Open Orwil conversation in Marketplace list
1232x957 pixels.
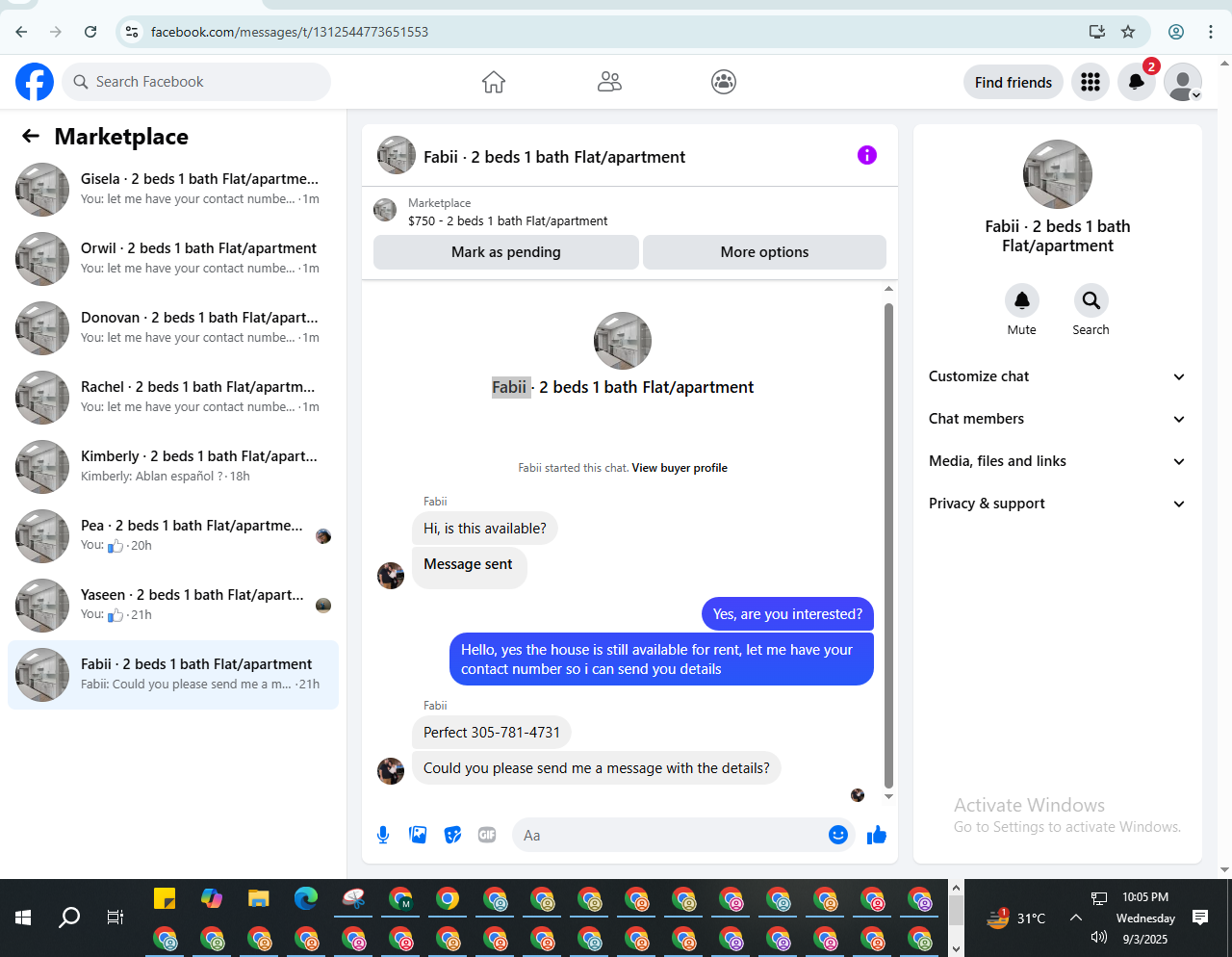pos(173,259)
